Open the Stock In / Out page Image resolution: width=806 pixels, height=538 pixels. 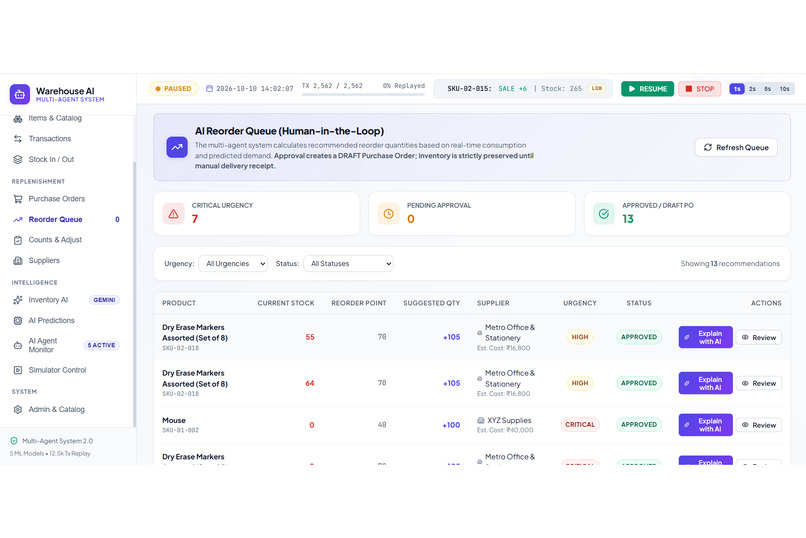tap(51, 159)
